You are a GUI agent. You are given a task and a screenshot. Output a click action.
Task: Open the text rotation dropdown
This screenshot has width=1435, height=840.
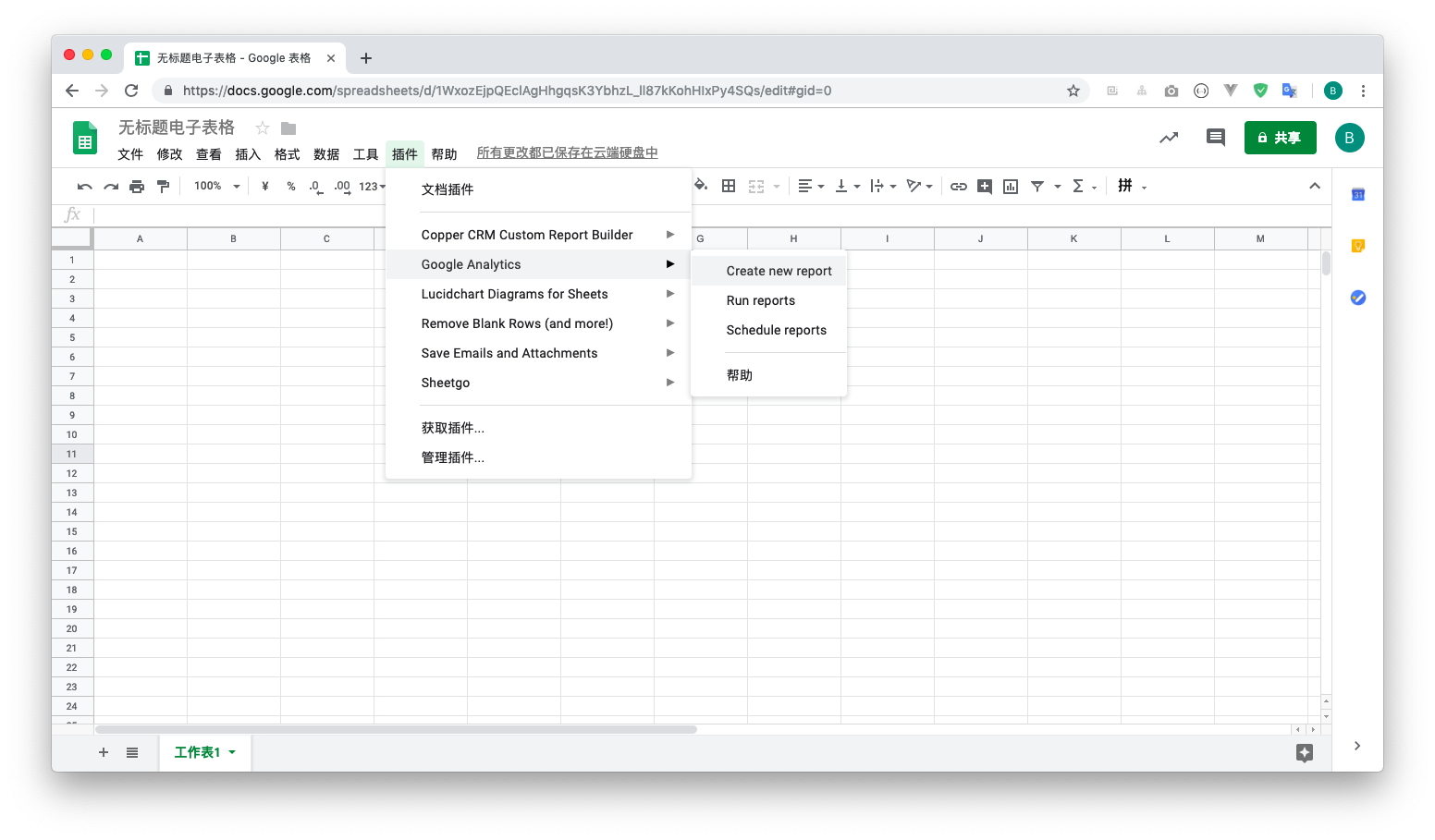pos(919,187)
